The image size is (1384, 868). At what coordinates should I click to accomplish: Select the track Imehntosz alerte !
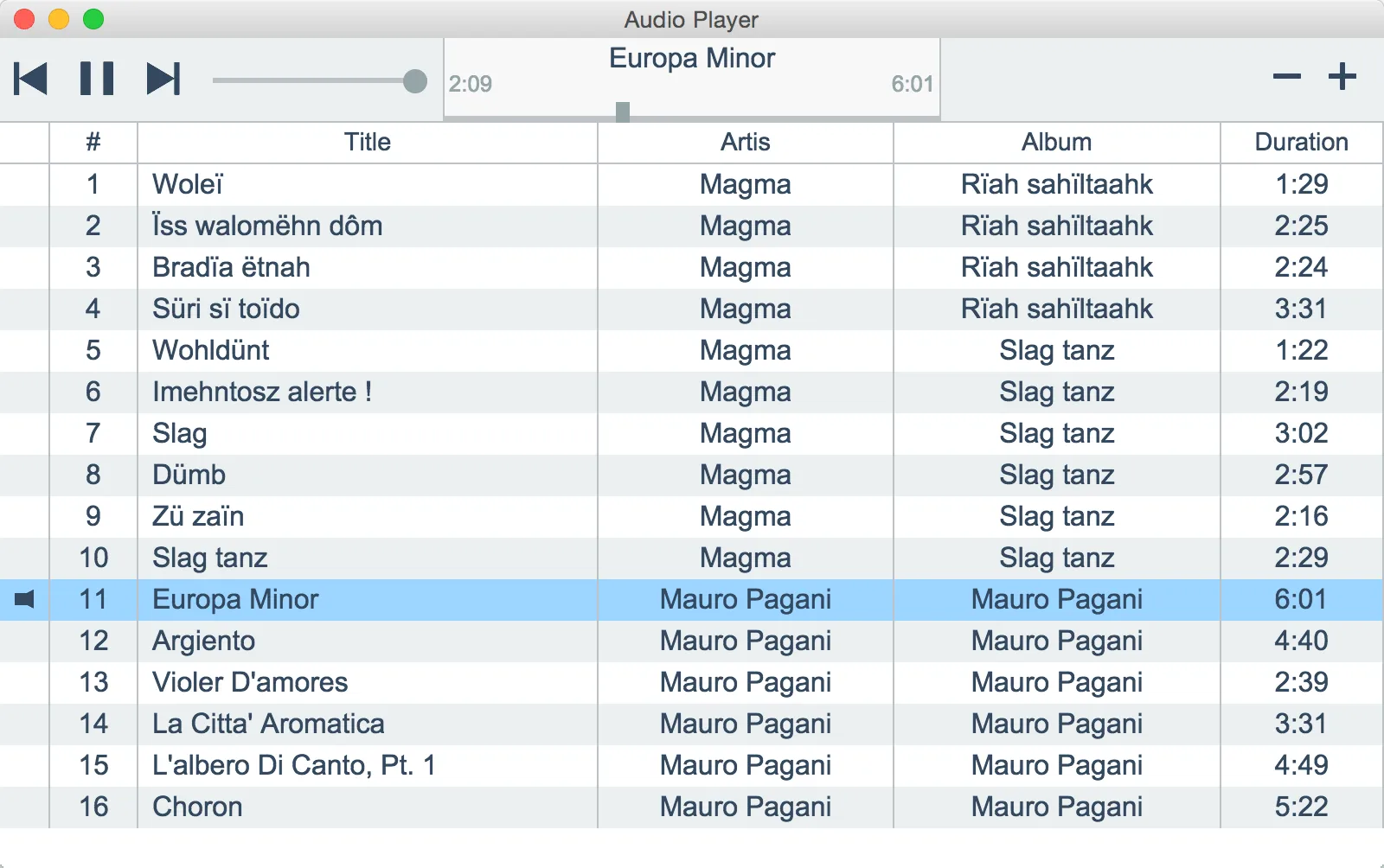pos(262,392)
